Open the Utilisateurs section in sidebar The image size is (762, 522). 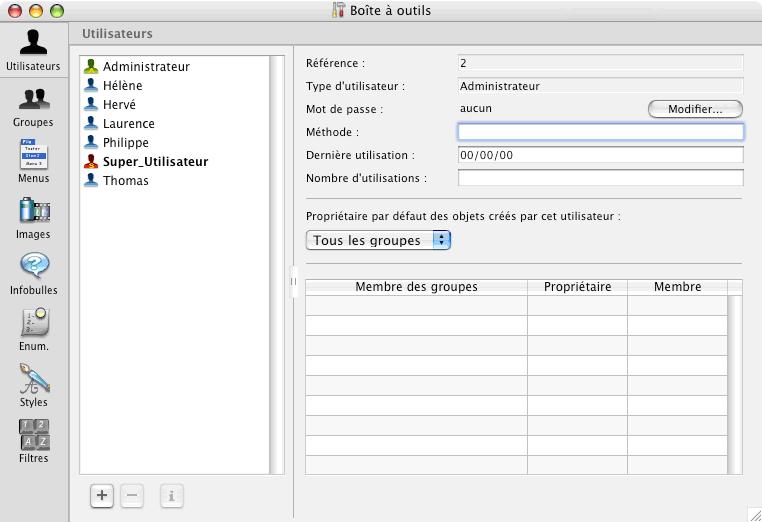click(x=33, y=49)
